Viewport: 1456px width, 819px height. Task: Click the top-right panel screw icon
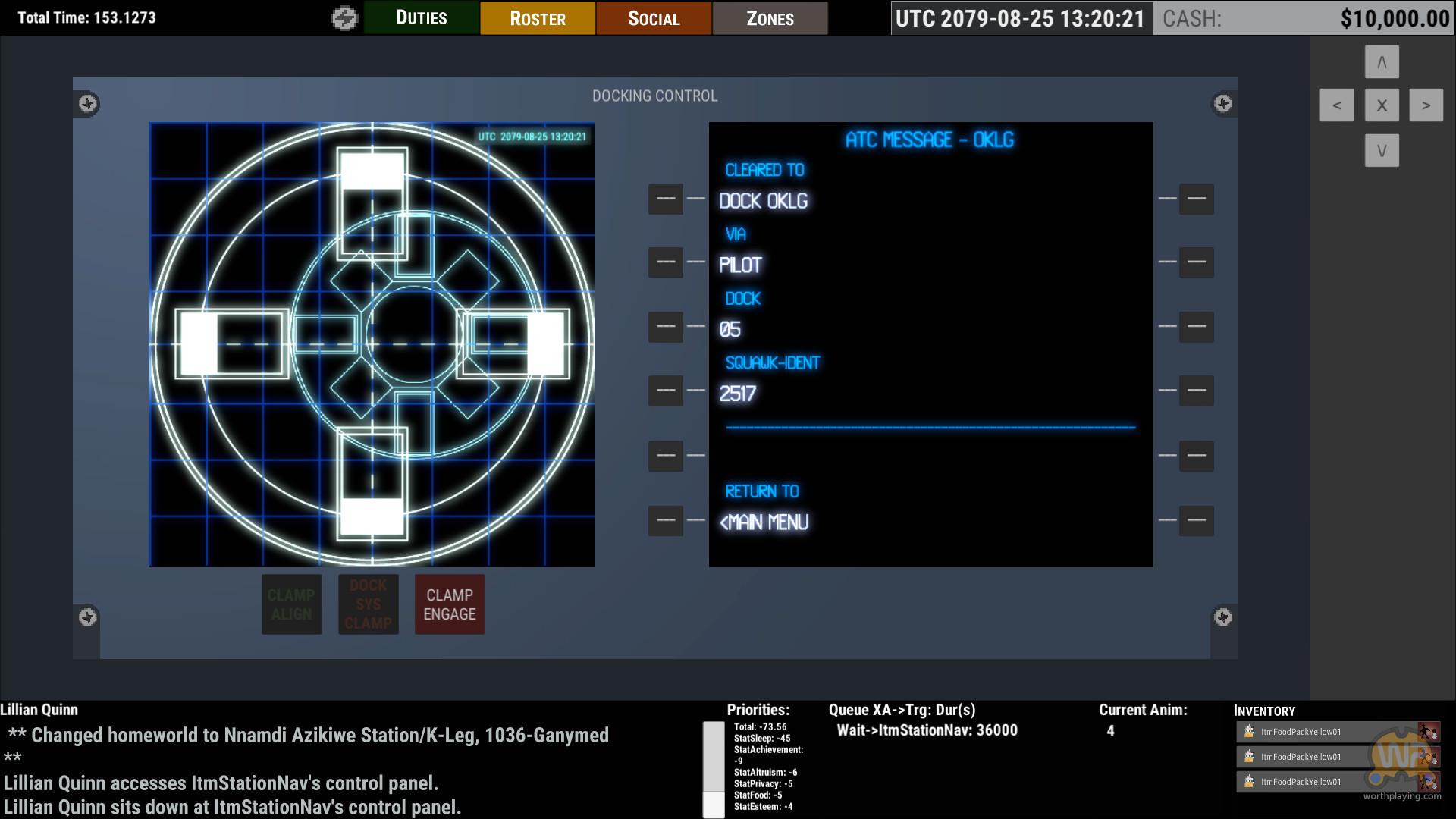(1222, 104)
